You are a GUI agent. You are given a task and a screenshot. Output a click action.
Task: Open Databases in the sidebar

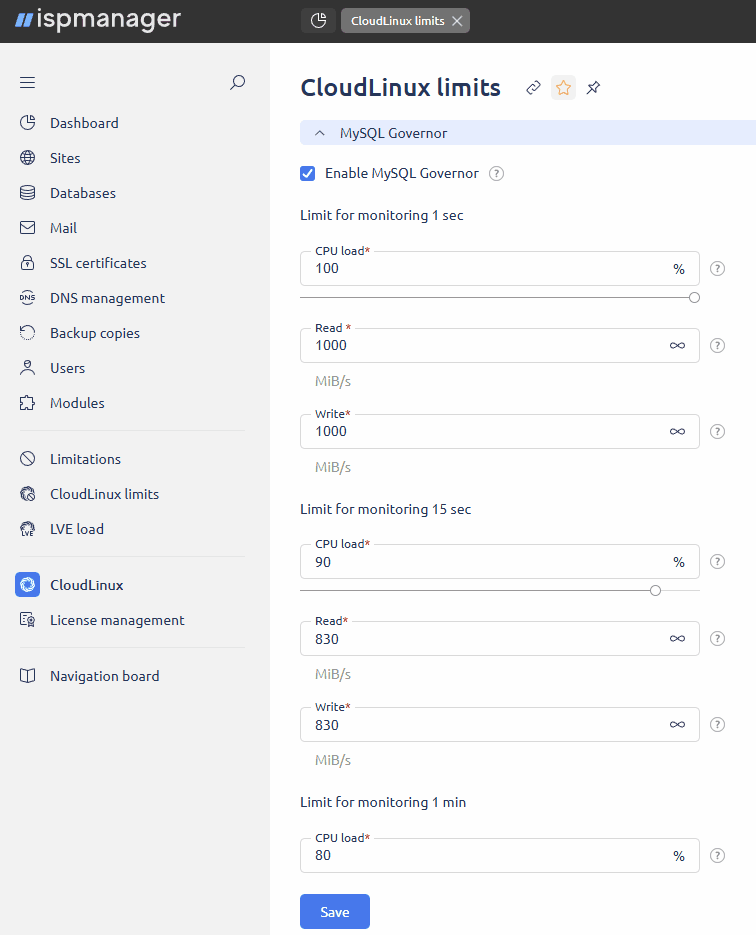coord(83,193)
